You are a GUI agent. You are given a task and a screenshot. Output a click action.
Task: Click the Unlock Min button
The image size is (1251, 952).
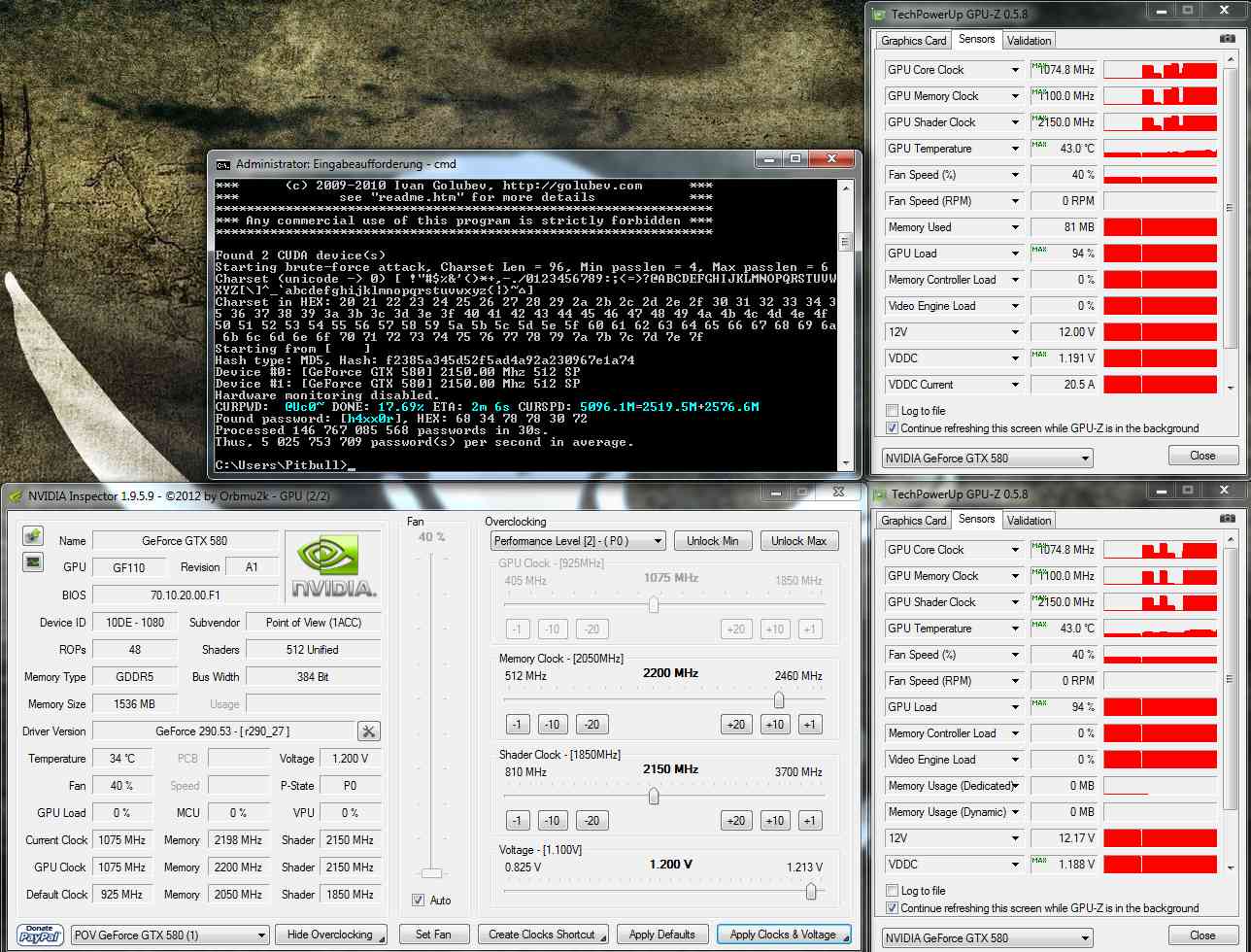click(713, 541)
